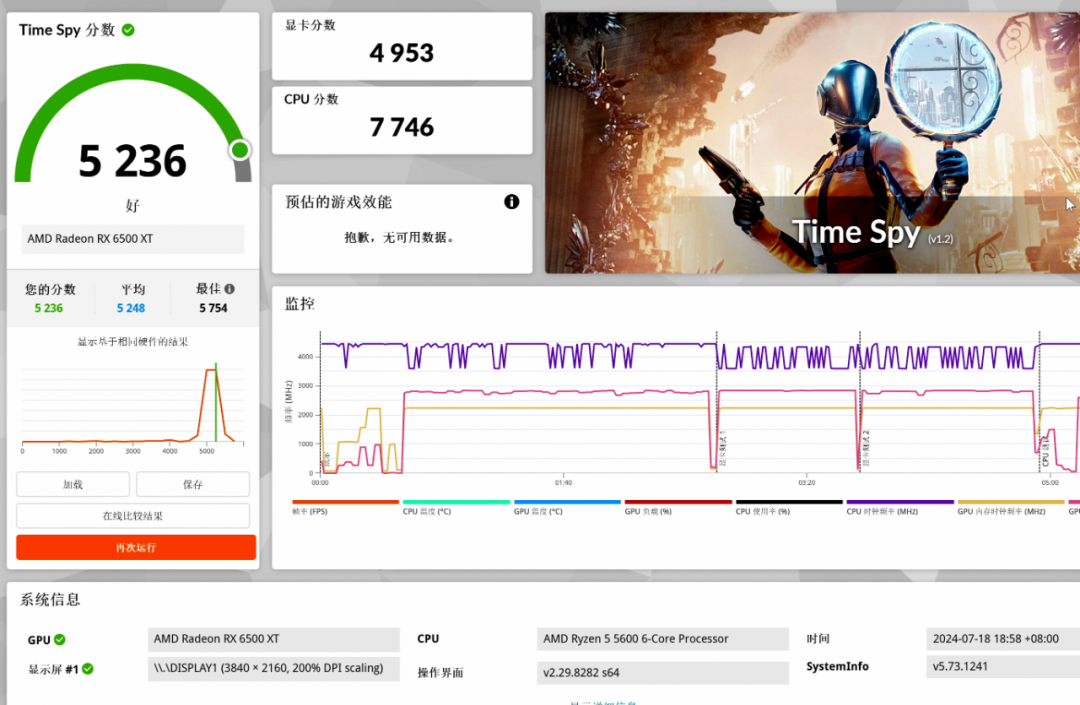
Task: Click the AMD Radeon RX 6500 XT field under the gauge
Action: pyautogui.click(x=133, y=239)
